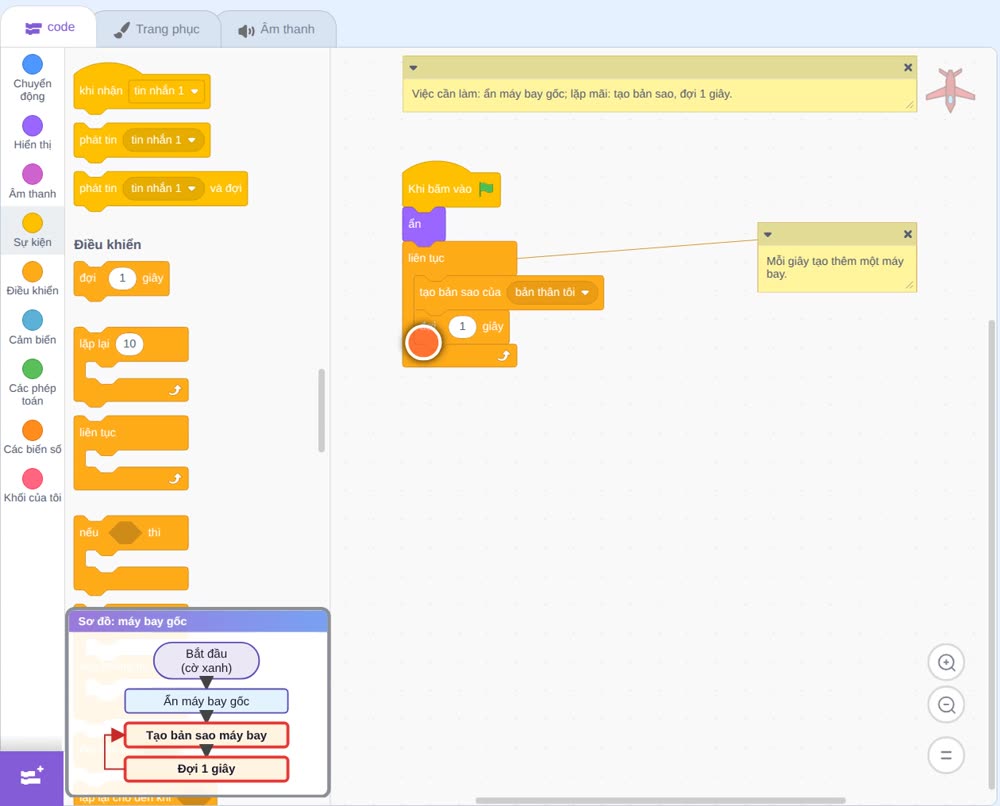Click the repeat count field showing 10
This screenshot has width=1000, height=806.
click(129, 344)
